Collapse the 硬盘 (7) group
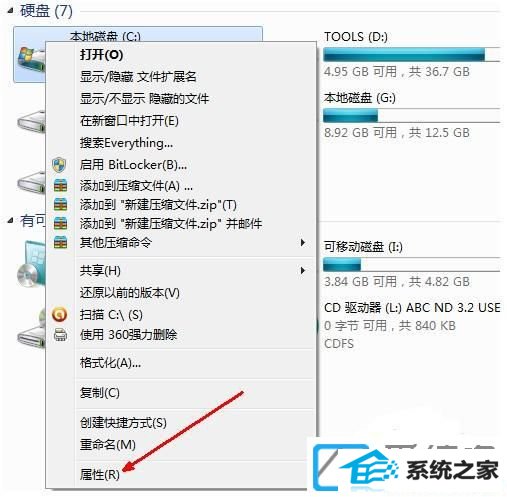Viewport: 507px width, 497px height. [x=11, y=11]
